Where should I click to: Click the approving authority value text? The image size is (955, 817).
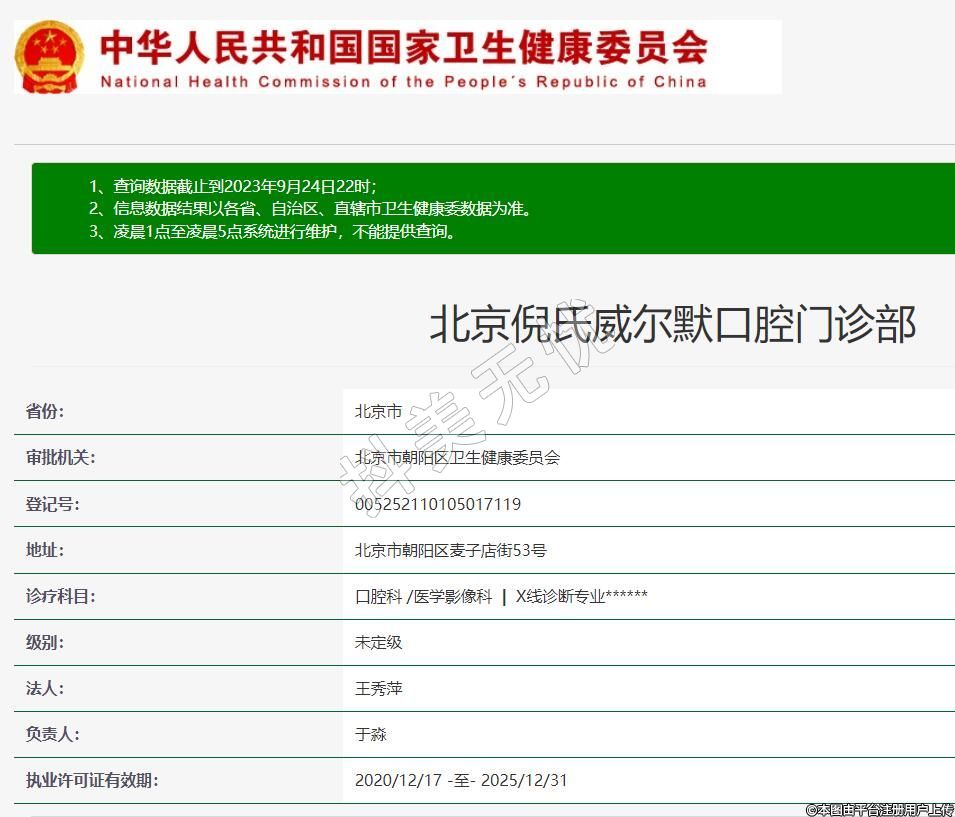pyautogui.click(x=457, y=458)
